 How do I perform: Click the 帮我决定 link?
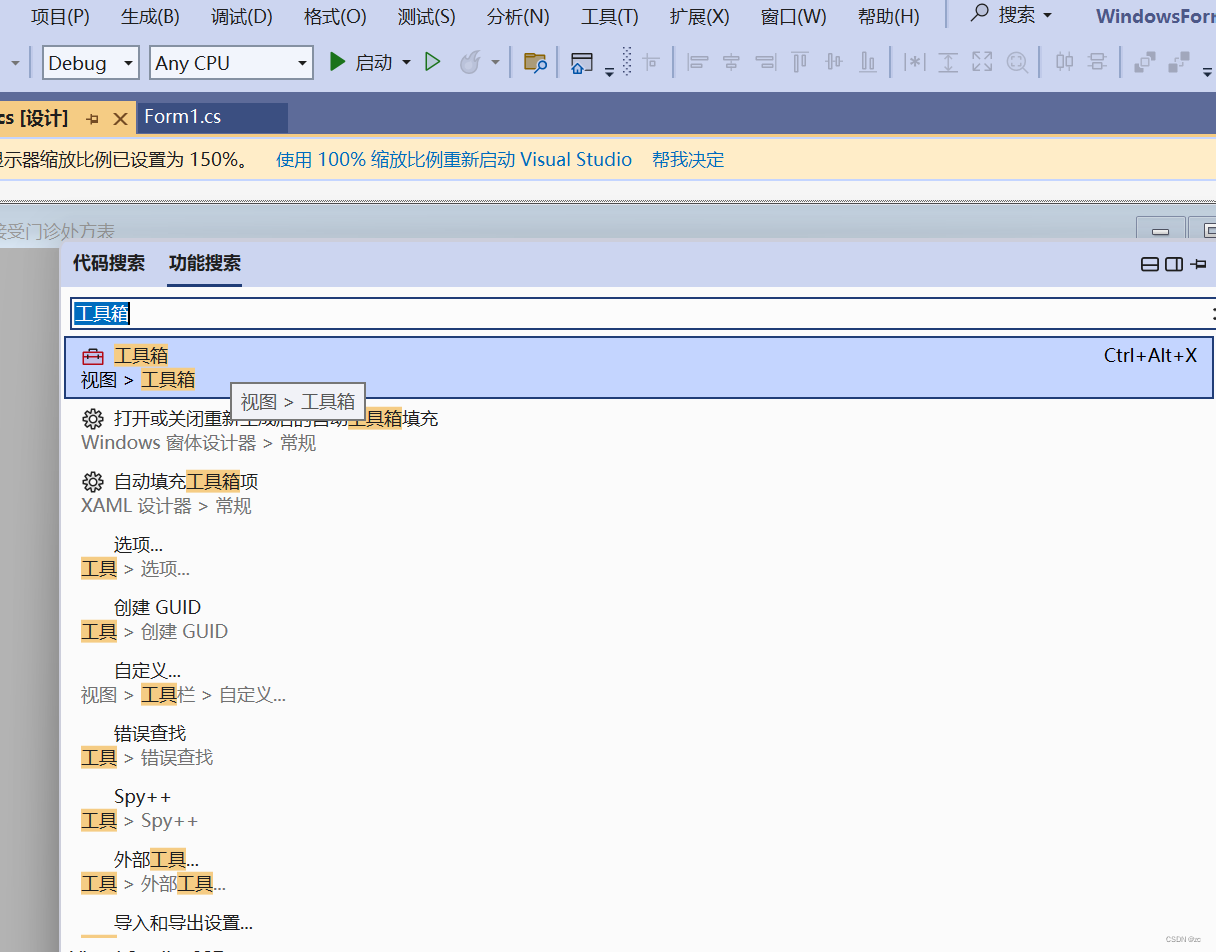point(688,159)
